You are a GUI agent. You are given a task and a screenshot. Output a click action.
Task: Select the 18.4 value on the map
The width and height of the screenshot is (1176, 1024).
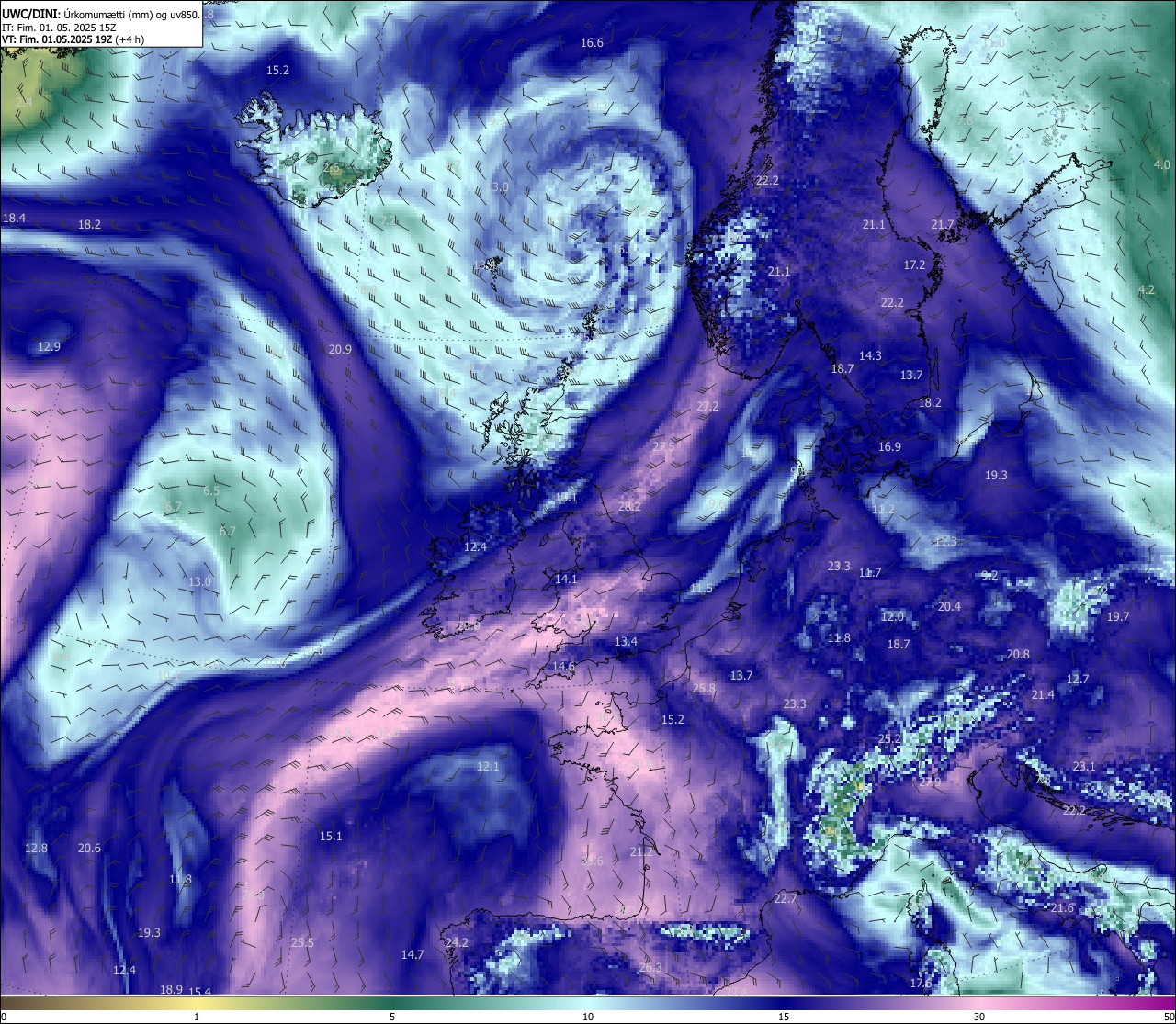(14, 219)
